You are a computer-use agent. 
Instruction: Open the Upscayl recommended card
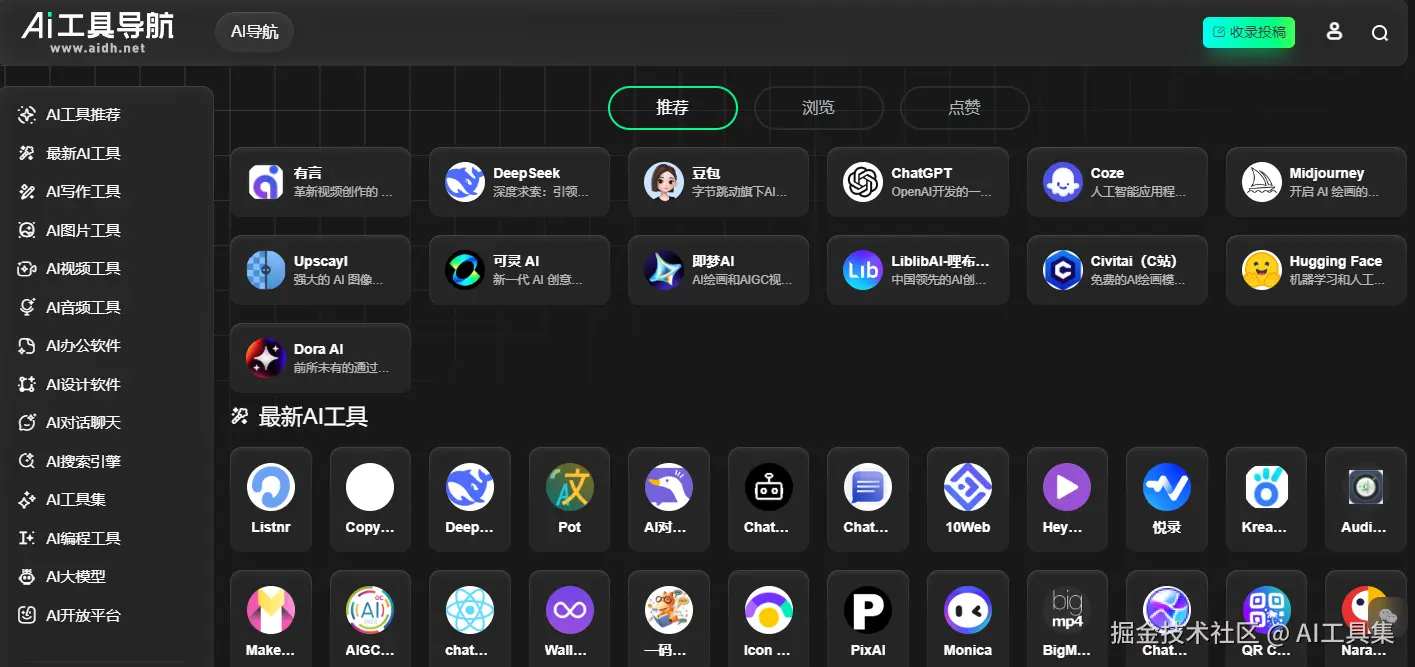320,270
